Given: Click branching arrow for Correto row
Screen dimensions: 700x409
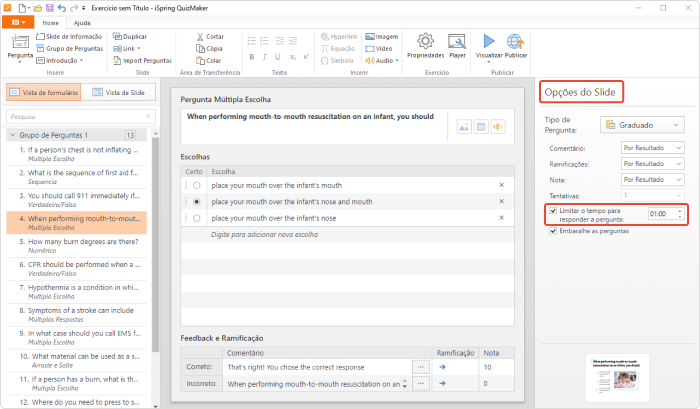Looking at the screenshot, I should (442, 367).
